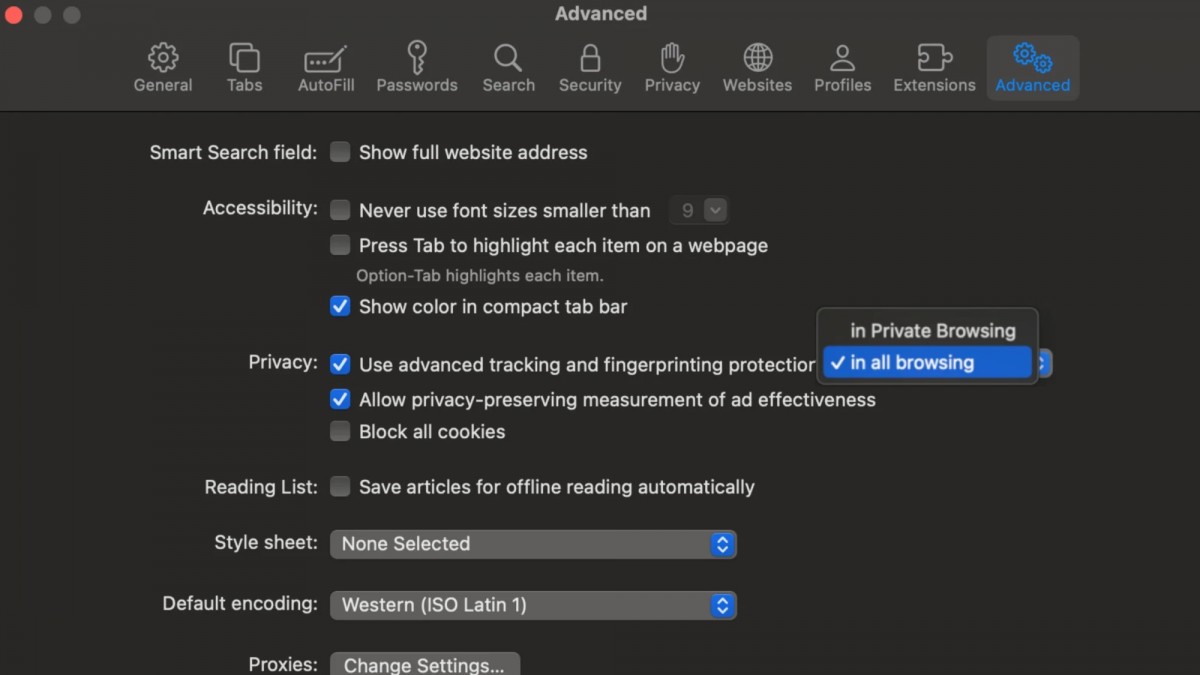Open the Privacy hand icon
Image resolution: width=1200 pixels, height=675 pixels.
(672, 57)
